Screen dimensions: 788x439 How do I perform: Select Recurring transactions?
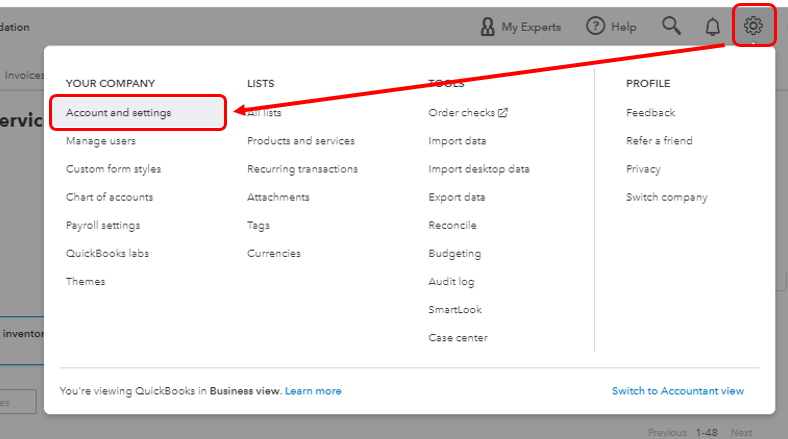click(302, 169)
